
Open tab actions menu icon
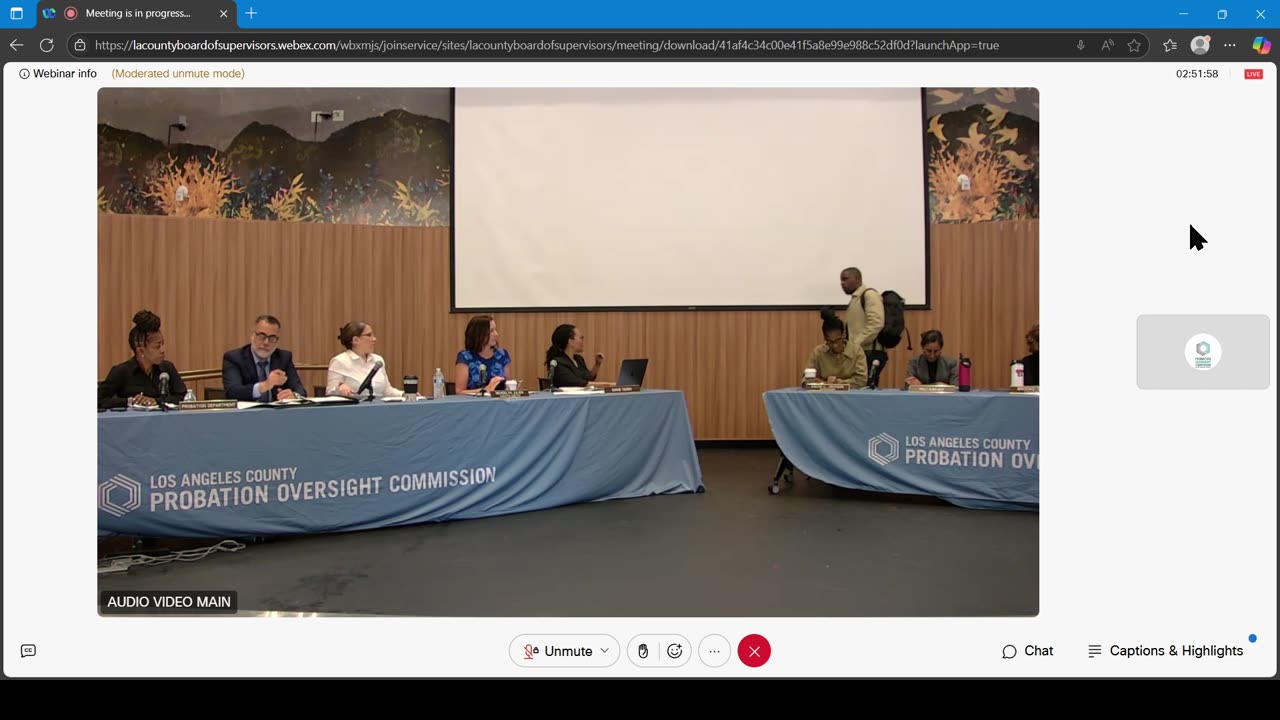point(16,14)
